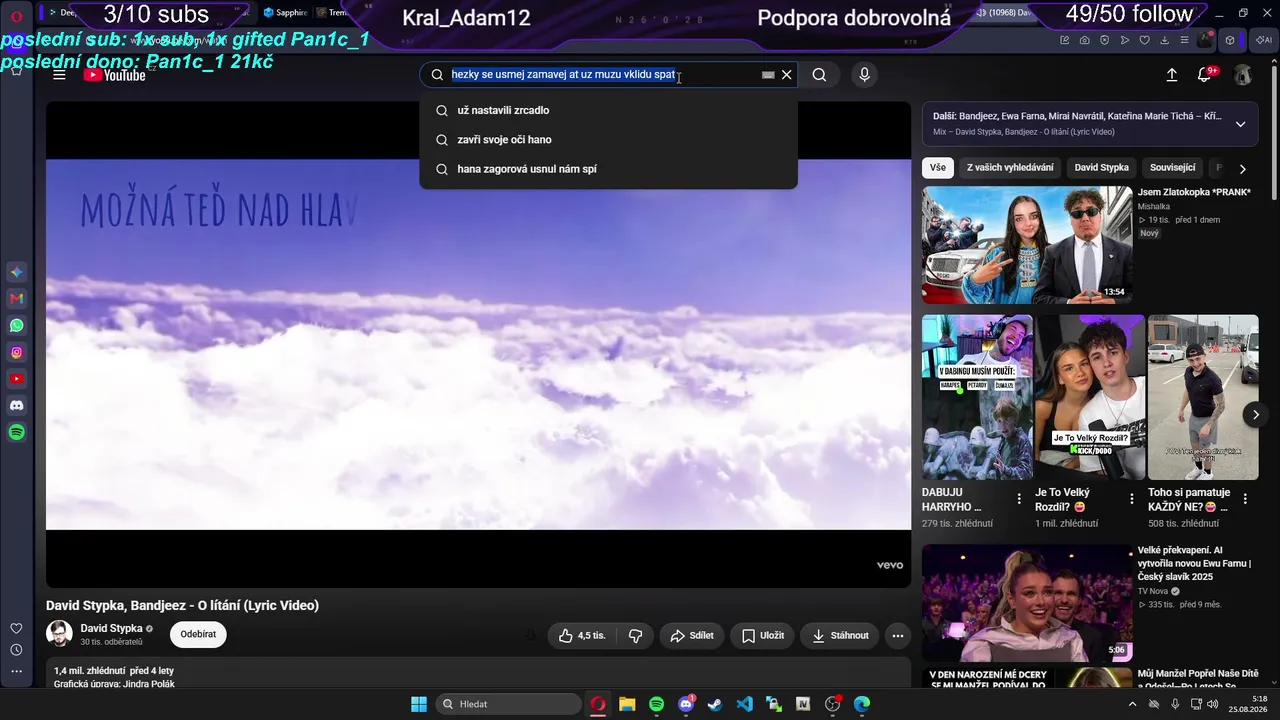Show next shorts with the arrow button

(1256, 414)
